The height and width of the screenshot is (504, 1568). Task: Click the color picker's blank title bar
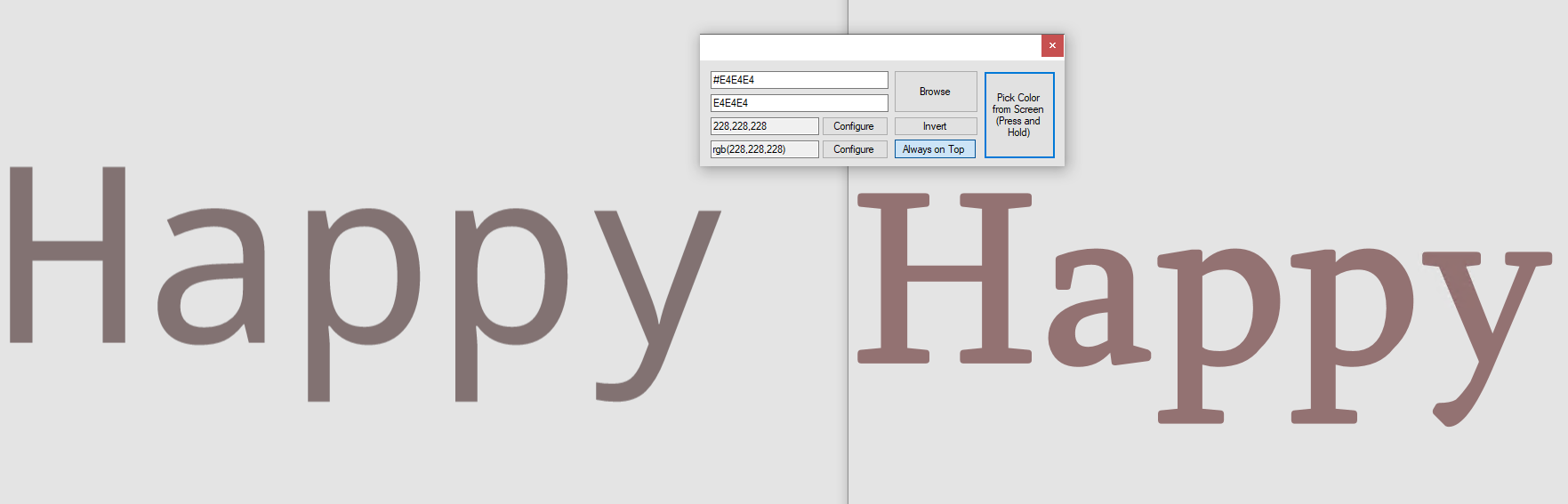tap(871, 46)
